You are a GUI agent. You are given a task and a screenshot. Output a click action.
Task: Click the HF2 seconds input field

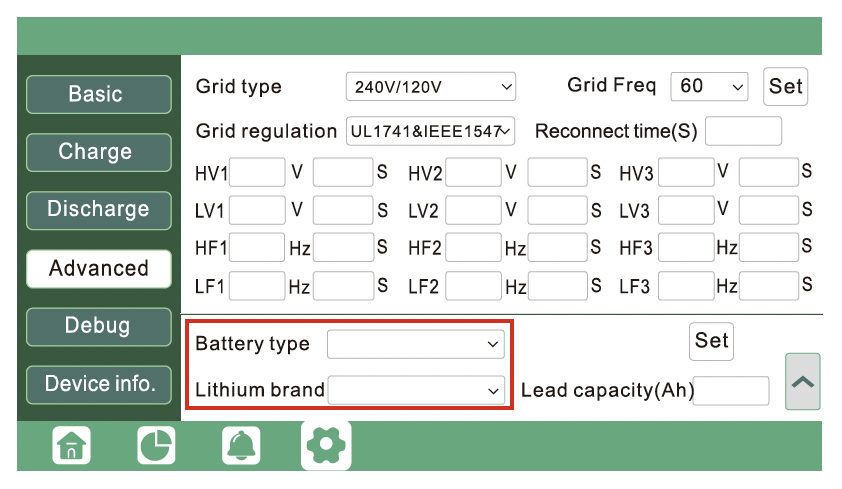(x=557, y=247)
